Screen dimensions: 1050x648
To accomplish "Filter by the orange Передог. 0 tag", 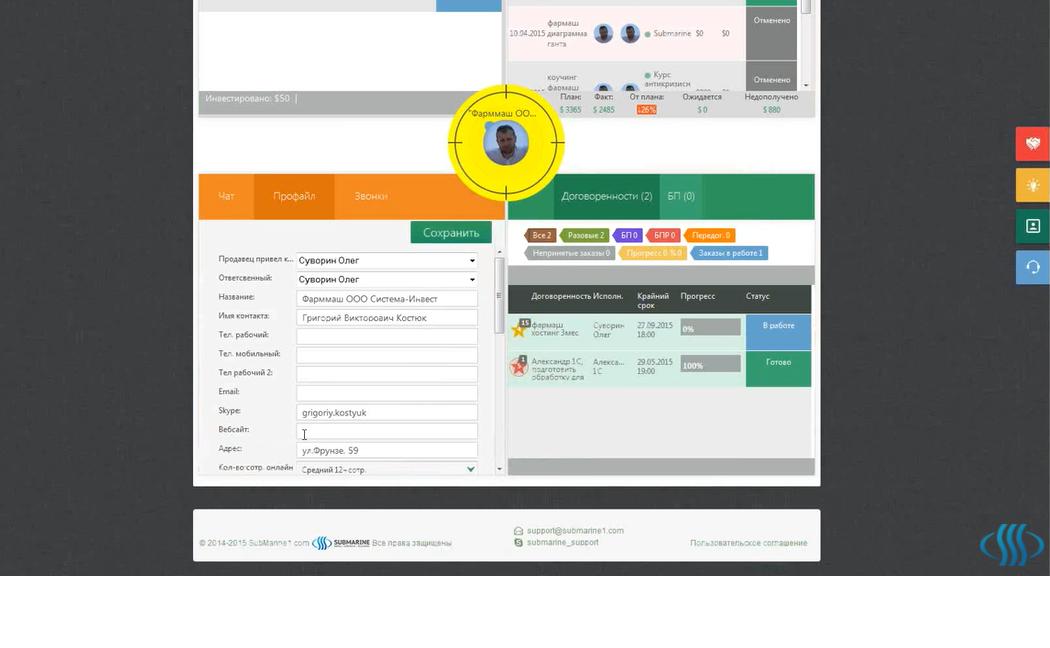I will point(710,235).
